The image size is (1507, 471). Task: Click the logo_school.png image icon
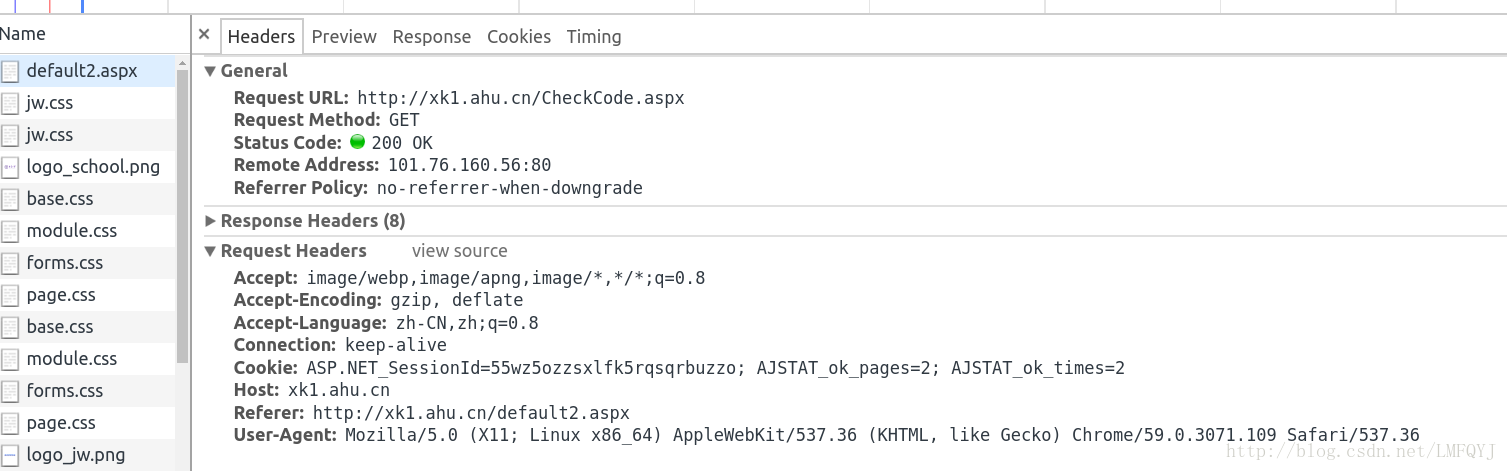[11, 167]
